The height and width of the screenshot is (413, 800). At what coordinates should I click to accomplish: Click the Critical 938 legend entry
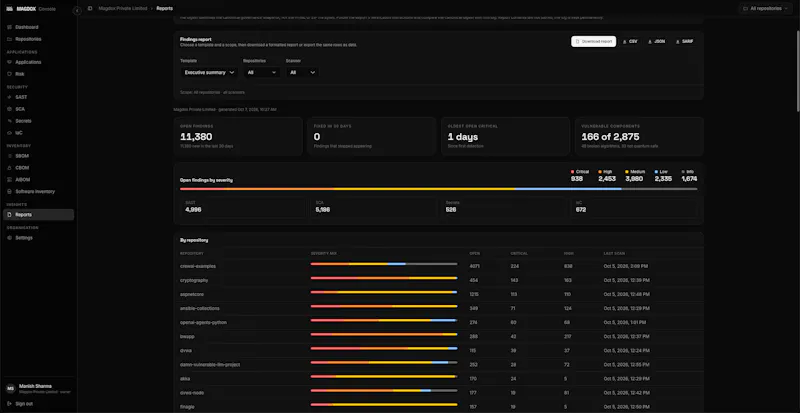[580, 176]
